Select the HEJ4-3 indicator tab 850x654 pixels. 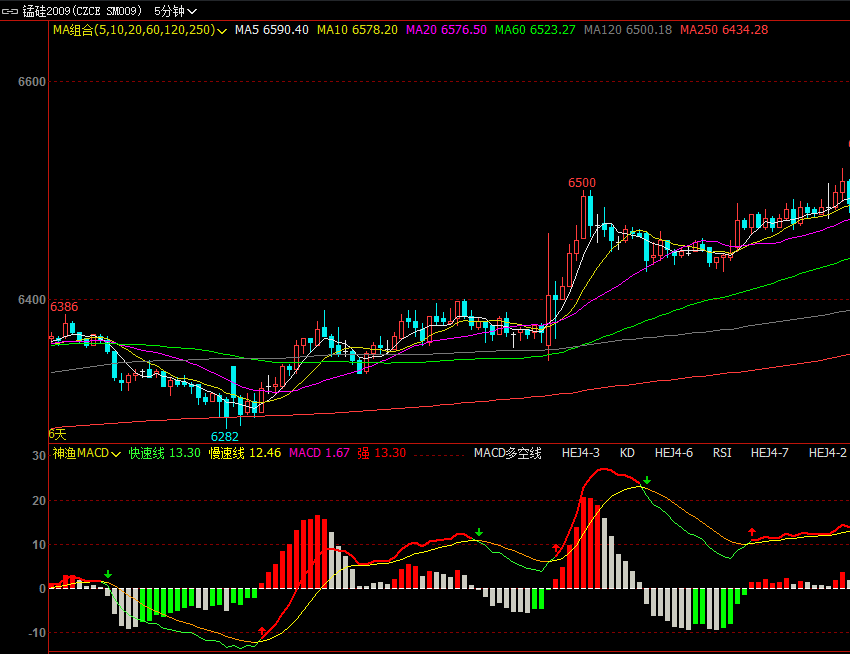click(x=581, y=453)
